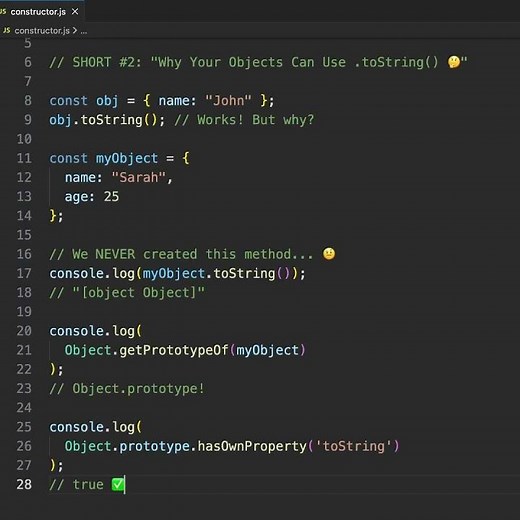Close the constructor.js tab
Viewport: 520px width, 520px height.
click(x=75, y=12)
